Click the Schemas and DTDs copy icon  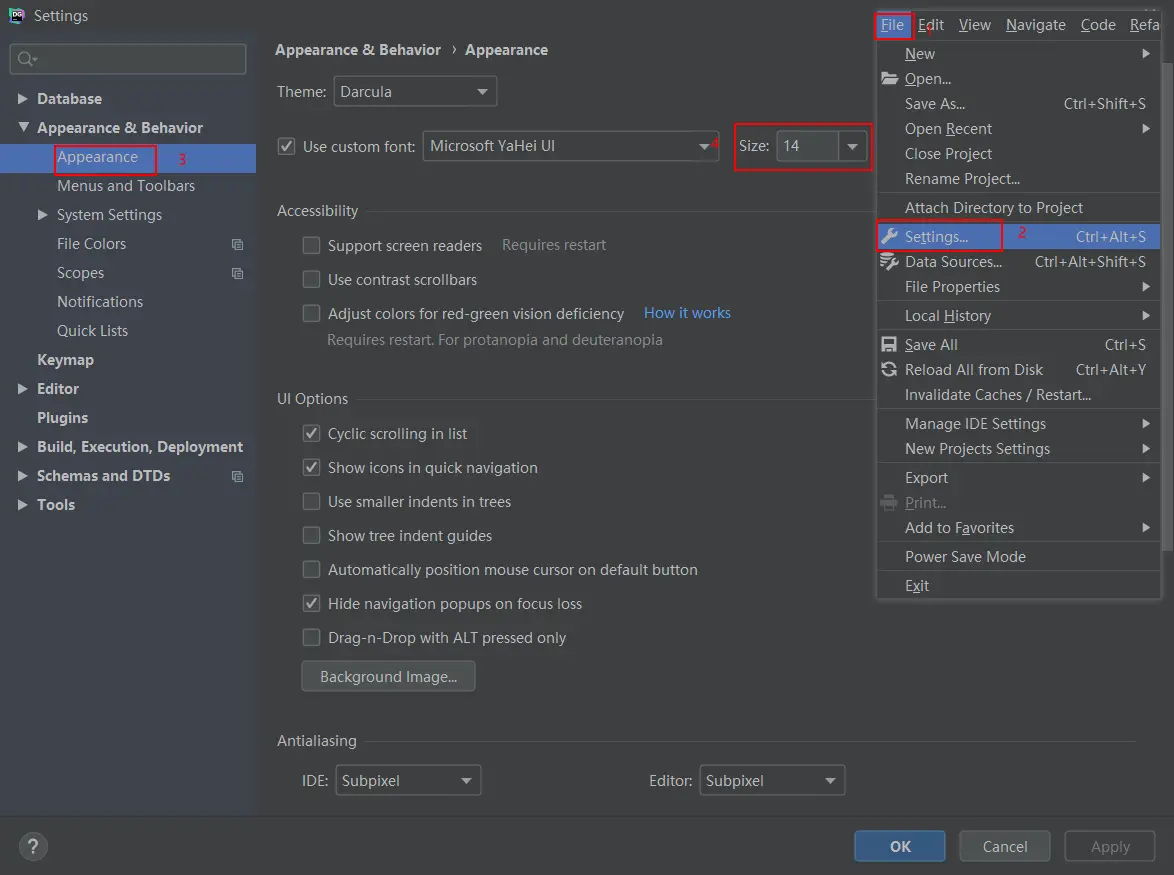tap(237, 477)
